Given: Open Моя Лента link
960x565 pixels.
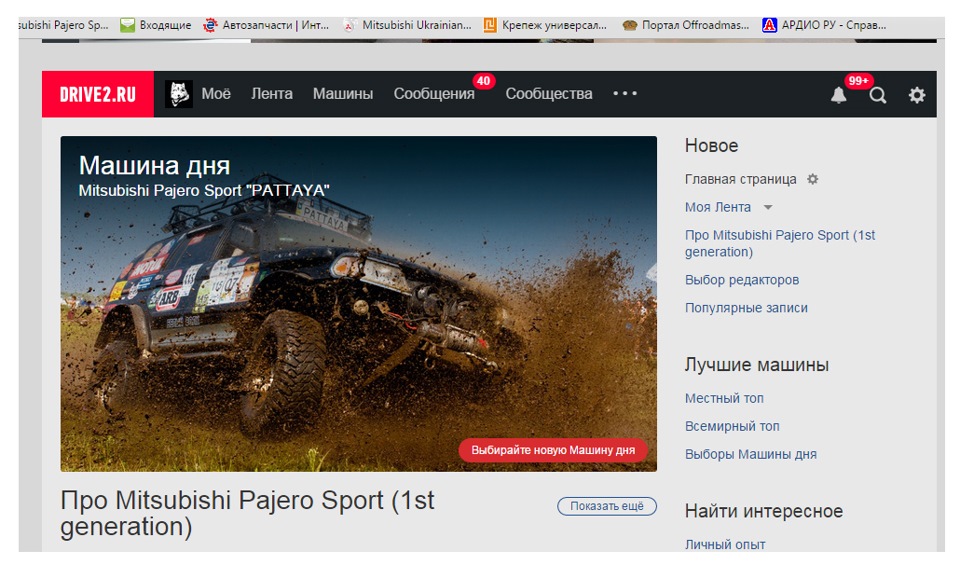Looking at the screenshot, I should [718, 208].
